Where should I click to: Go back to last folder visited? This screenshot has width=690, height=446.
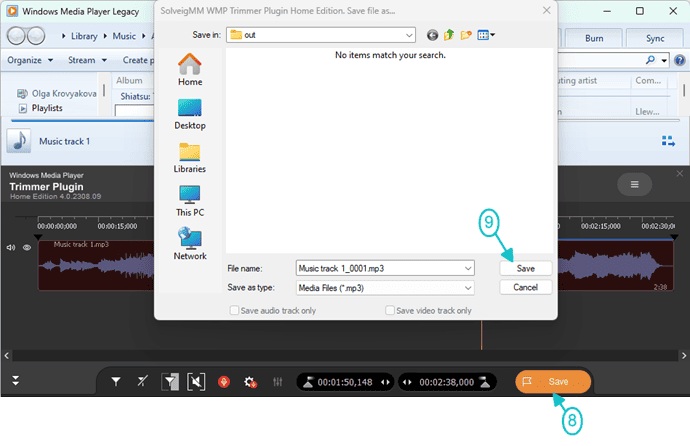pos(433,35)
